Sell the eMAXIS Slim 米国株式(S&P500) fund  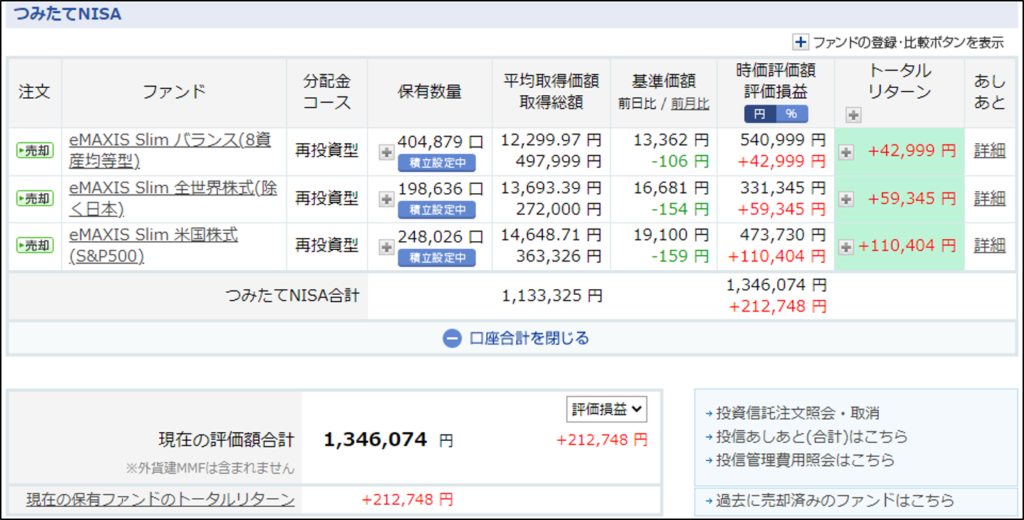click(x=35, y=246)
